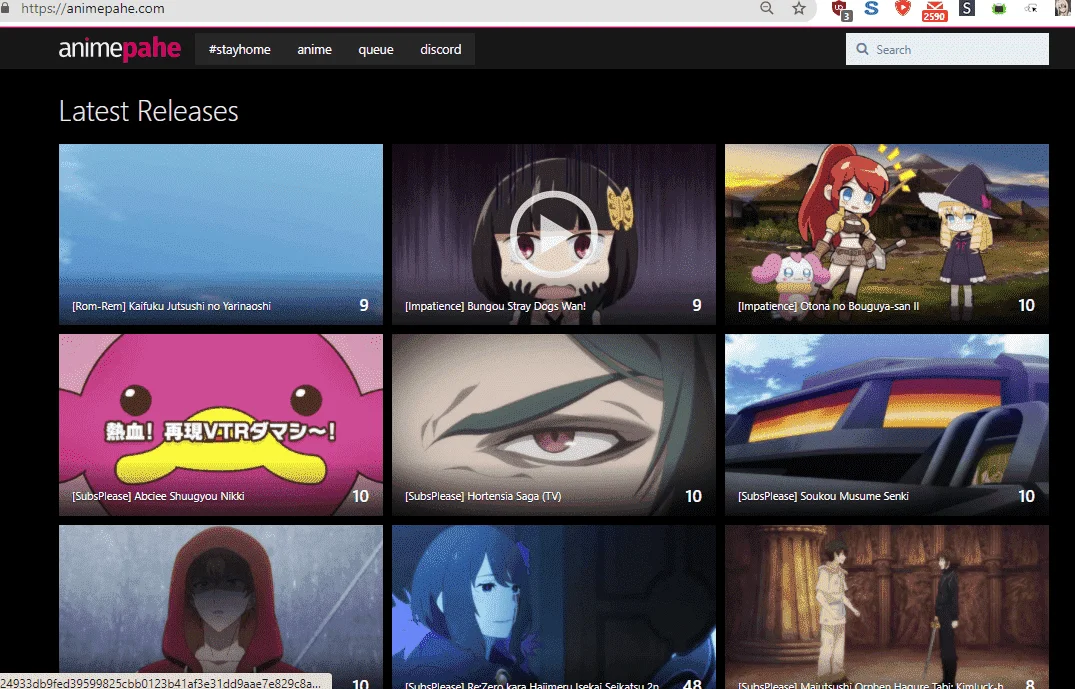Image resolution: width=1075 pixels, height=689 pixels.
Task: Click episode number 9 on Bungou Stray Dogs
Action: pyautogui.click(x=697, y=305)
